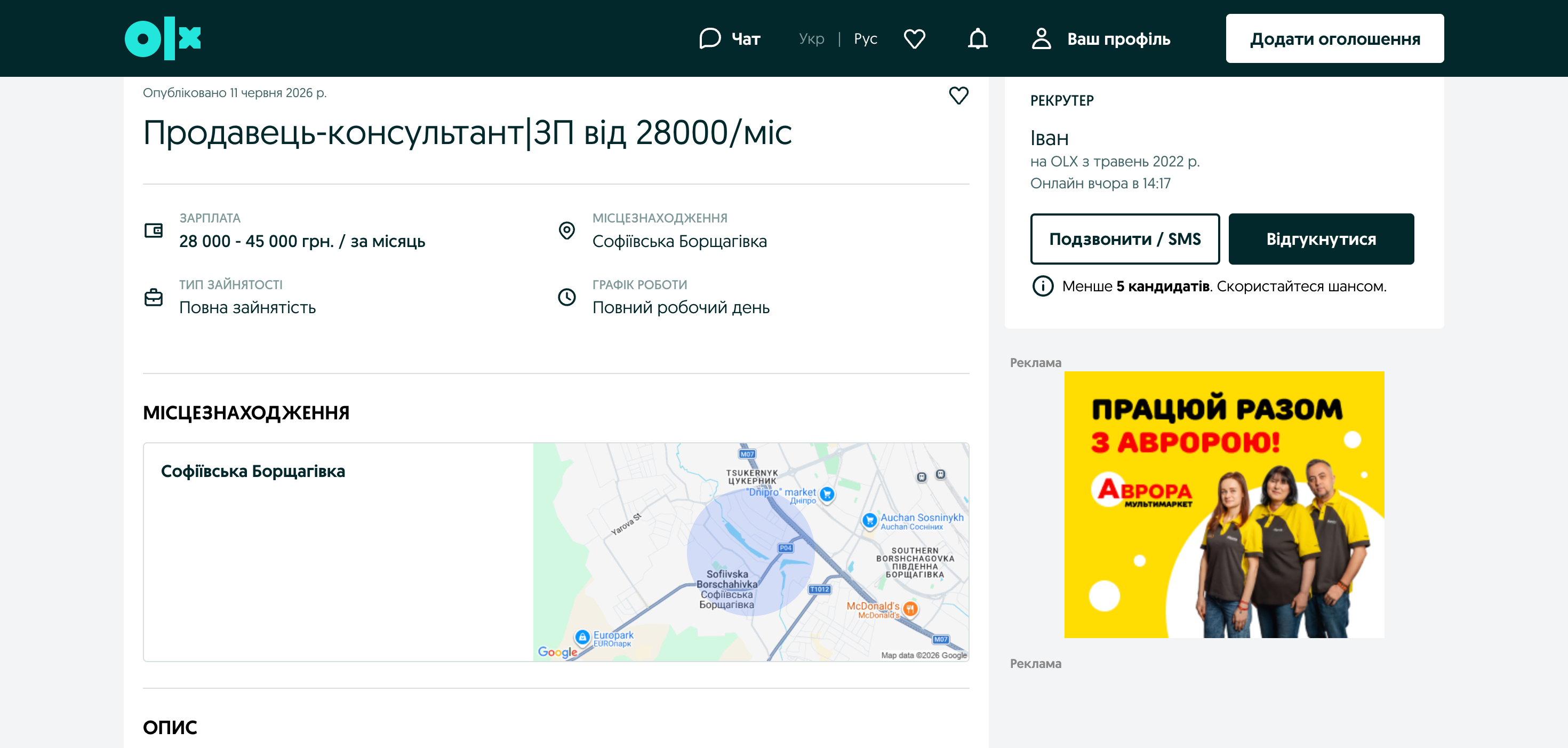The height and width of the screenshot is (748, 1568).
Task: Click Відгукнутися button
Action: [x=1321, y=239]
